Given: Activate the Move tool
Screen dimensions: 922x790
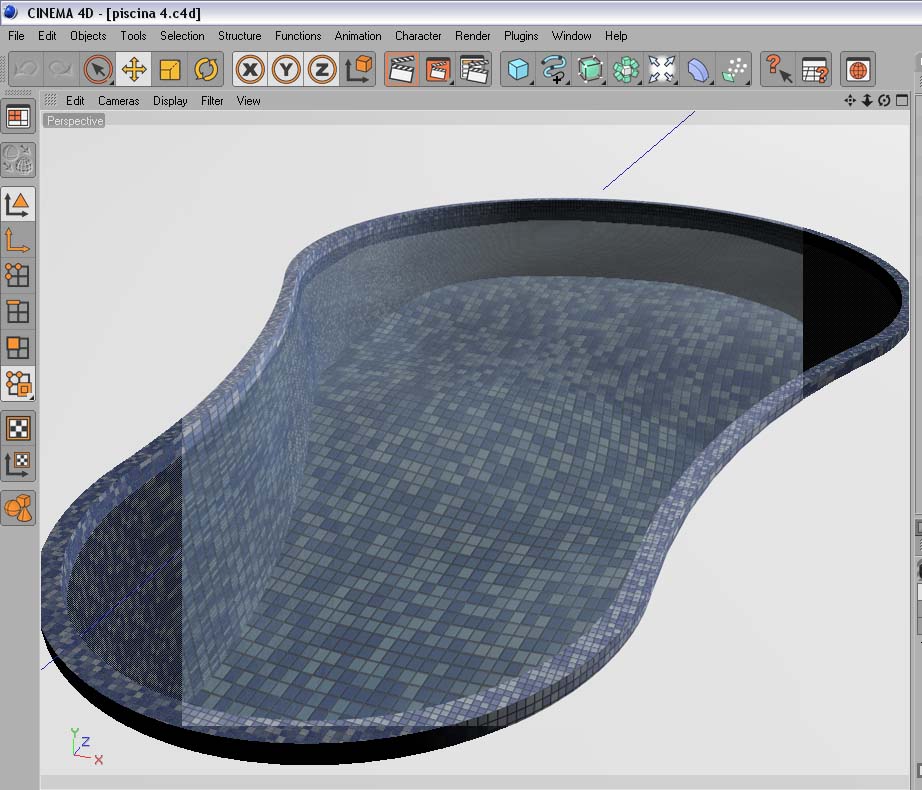Looking at the screenshot, I should click(134, 70).
